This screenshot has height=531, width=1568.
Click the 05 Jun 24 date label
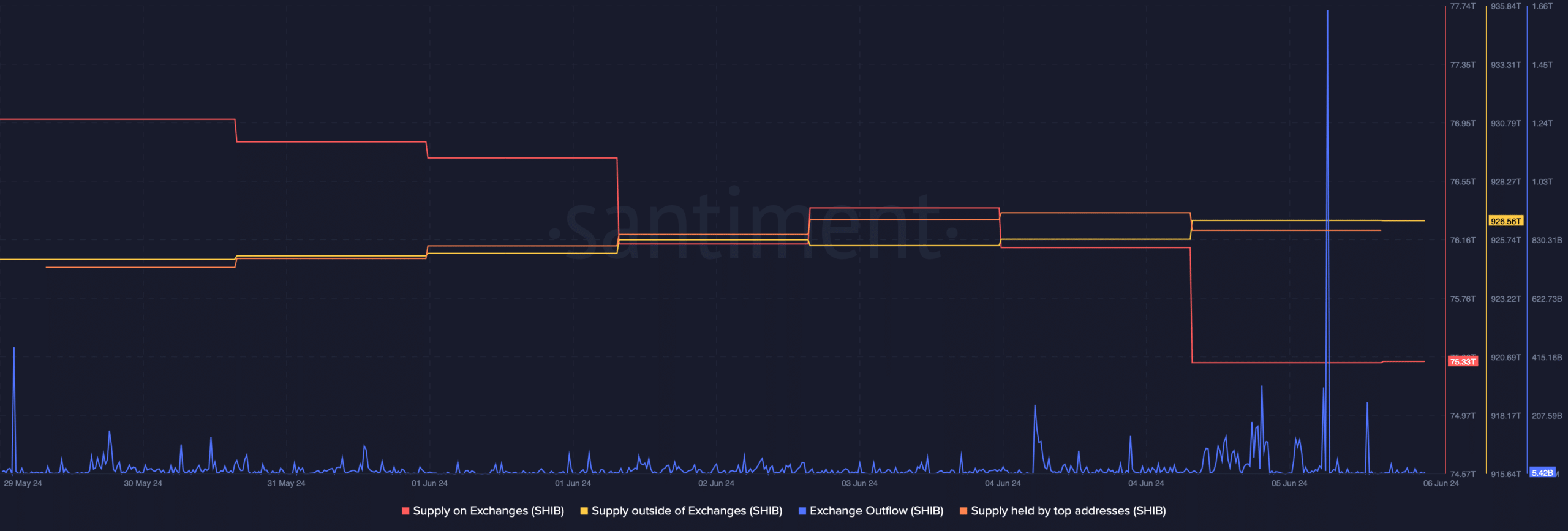click(x=1289, y=483)
